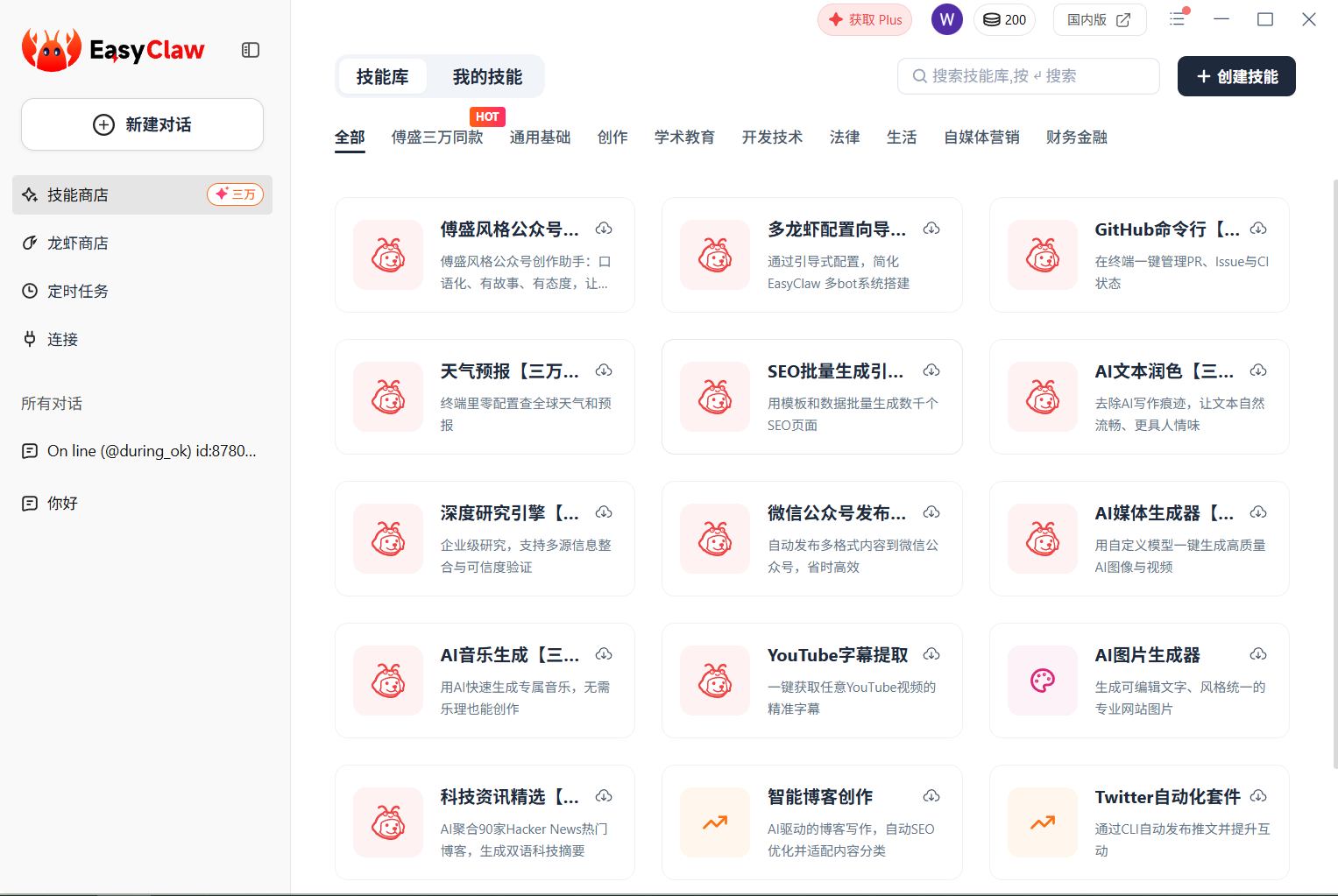Click the lobster icon of 深度研究引擎 card

(388, 539)
